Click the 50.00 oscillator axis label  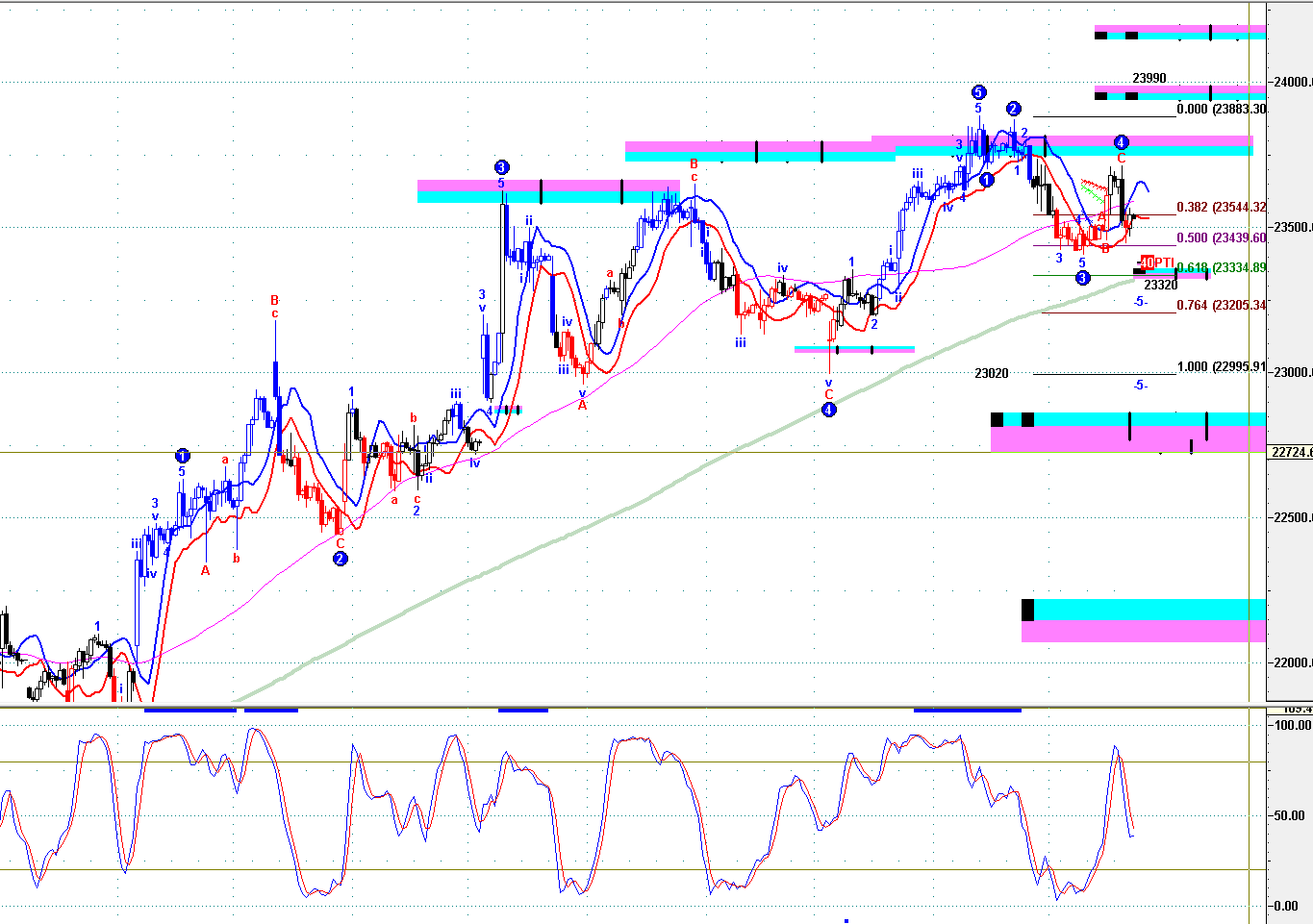click(x=1289, y=815)
